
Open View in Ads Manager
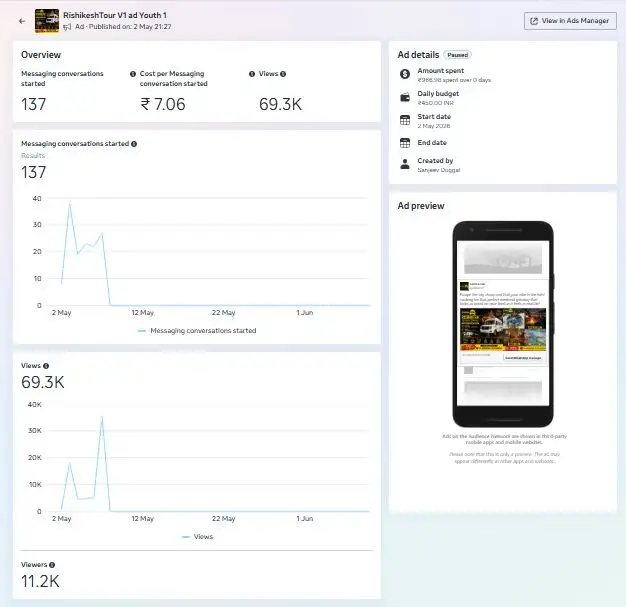570,21
